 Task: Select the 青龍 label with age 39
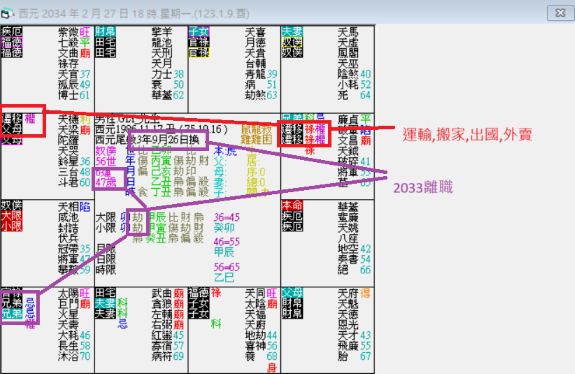261,74
